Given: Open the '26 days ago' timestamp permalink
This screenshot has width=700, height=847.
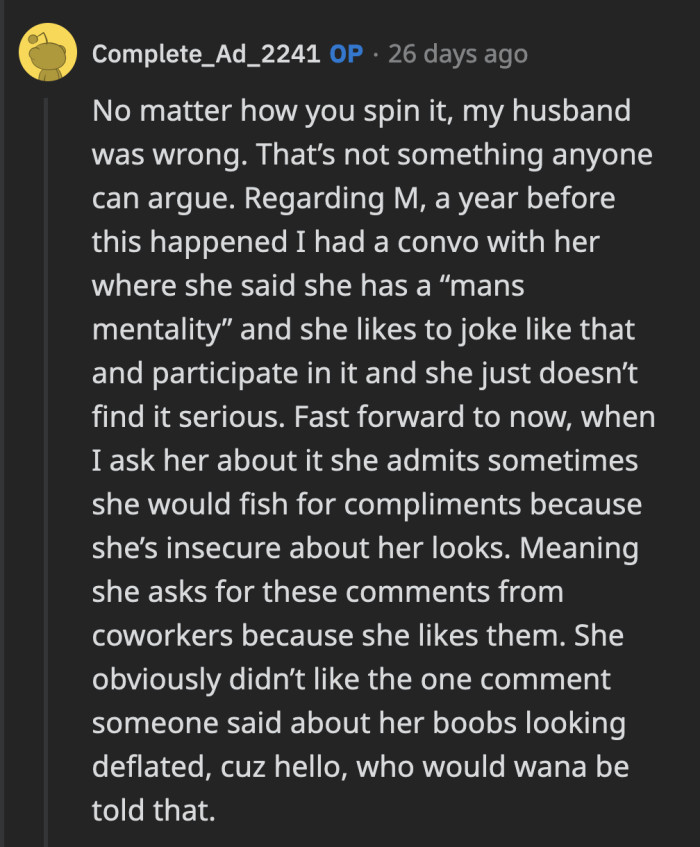Looking at the screenshot, I should point(458,53).
